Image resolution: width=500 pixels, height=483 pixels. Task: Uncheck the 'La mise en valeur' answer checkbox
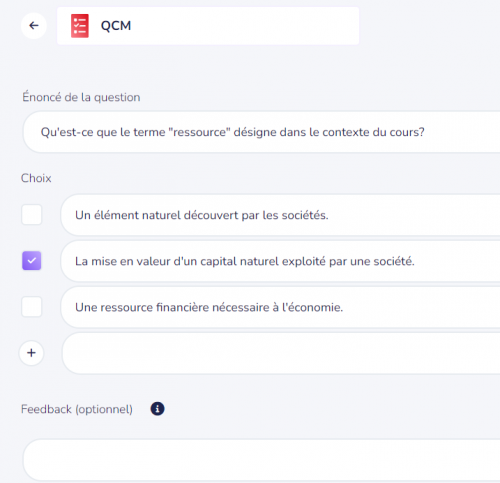click(32, 261)
